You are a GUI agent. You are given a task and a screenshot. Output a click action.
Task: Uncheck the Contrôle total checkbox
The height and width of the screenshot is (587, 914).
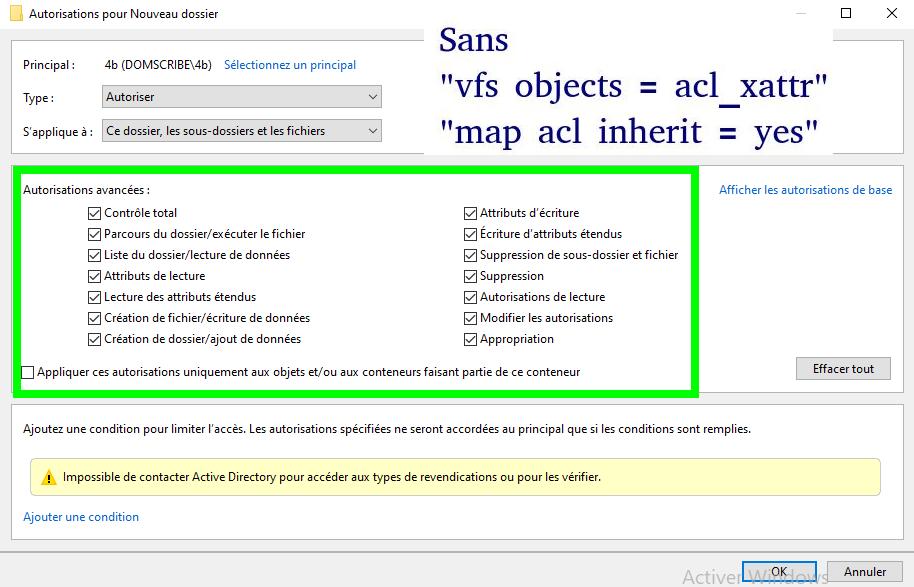pyautogui.click(x=95, y=213)
